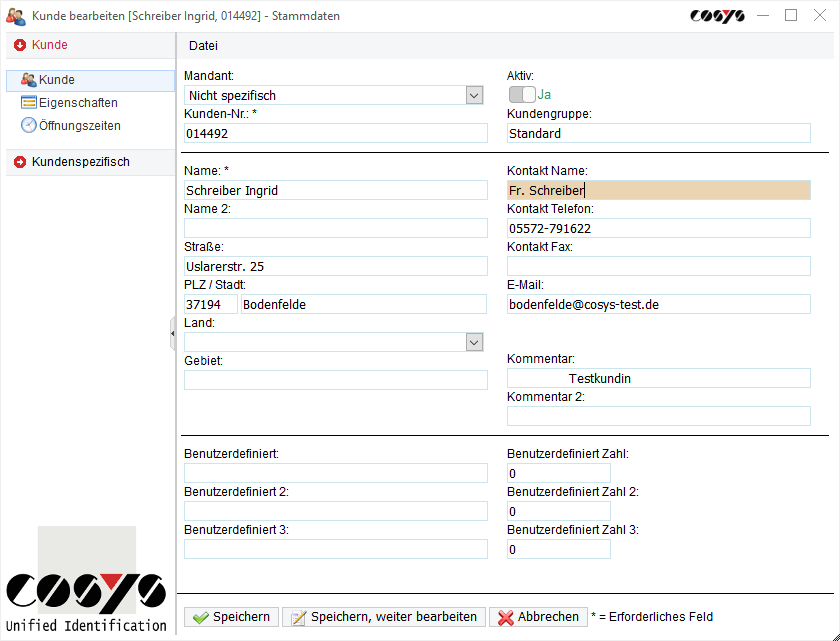Click the COSYS logo in the title bar

(x=716, y=16)
